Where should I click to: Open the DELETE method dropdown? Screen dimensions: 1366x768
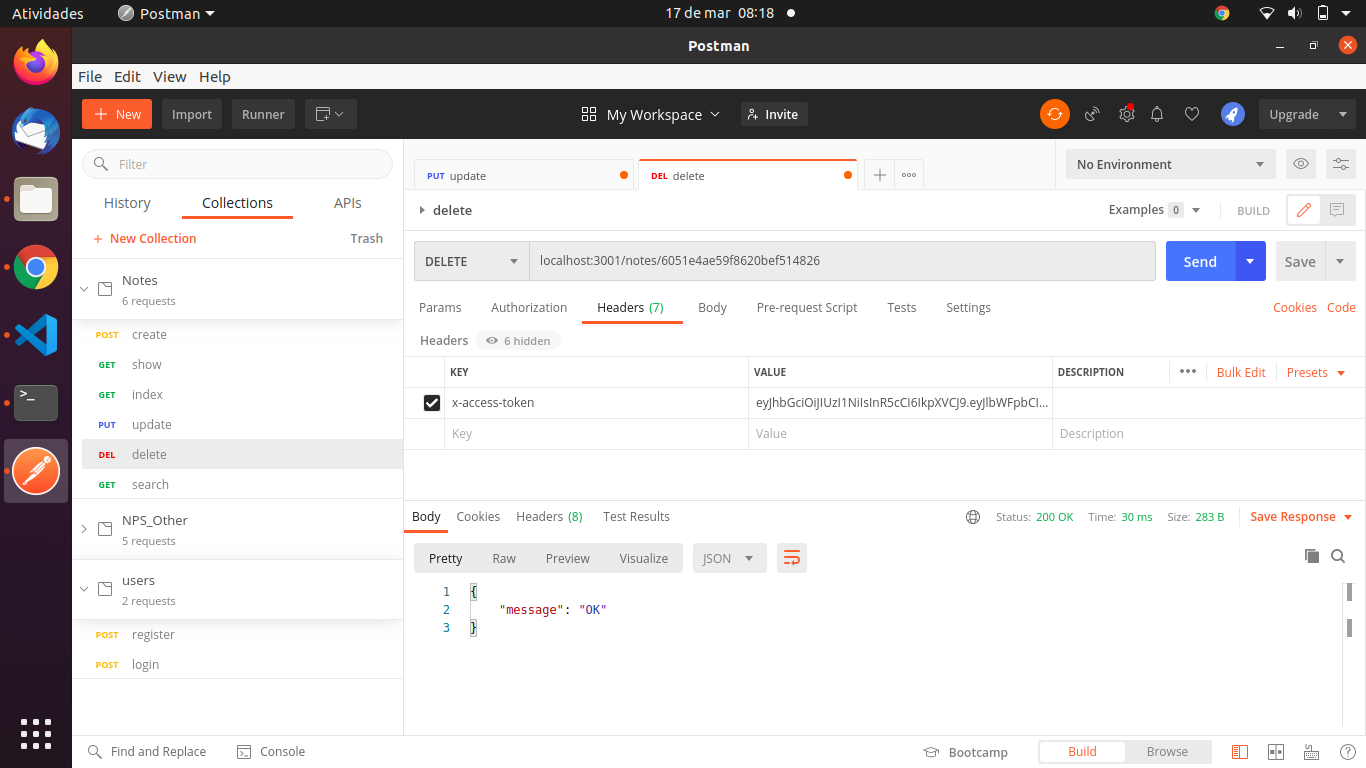472,261
